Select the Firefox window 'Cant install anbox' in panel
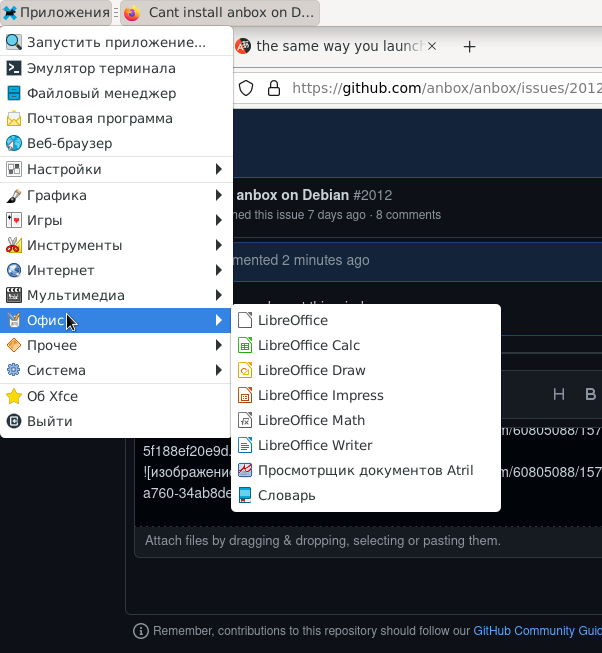602x653 pixels. pos(220,13)
